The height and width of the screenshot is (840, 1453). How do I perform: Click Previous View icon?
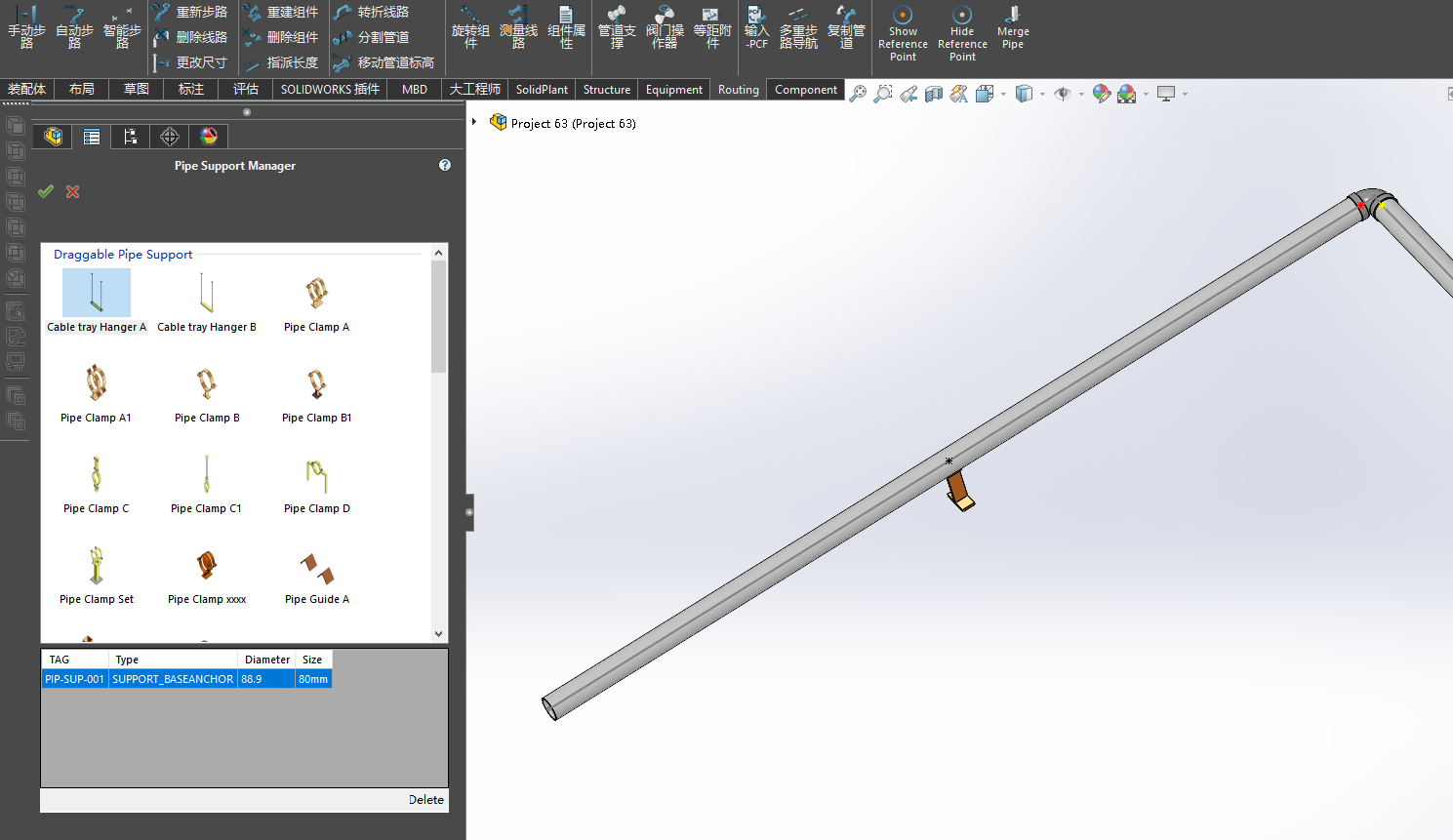pos(908,94)
